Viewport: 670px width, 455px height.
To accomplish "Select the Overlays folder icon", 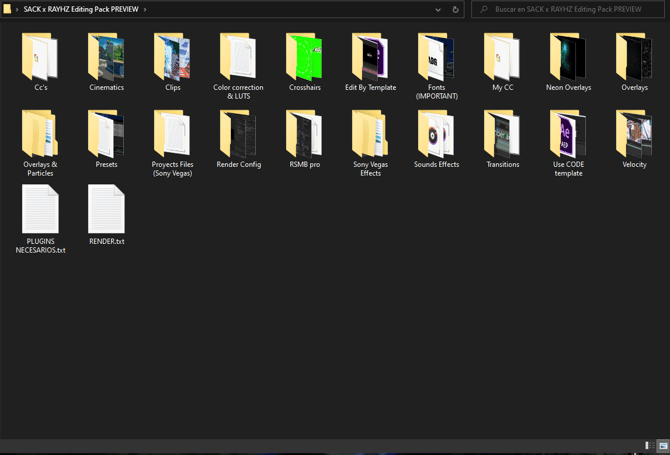I will [635, 57].
